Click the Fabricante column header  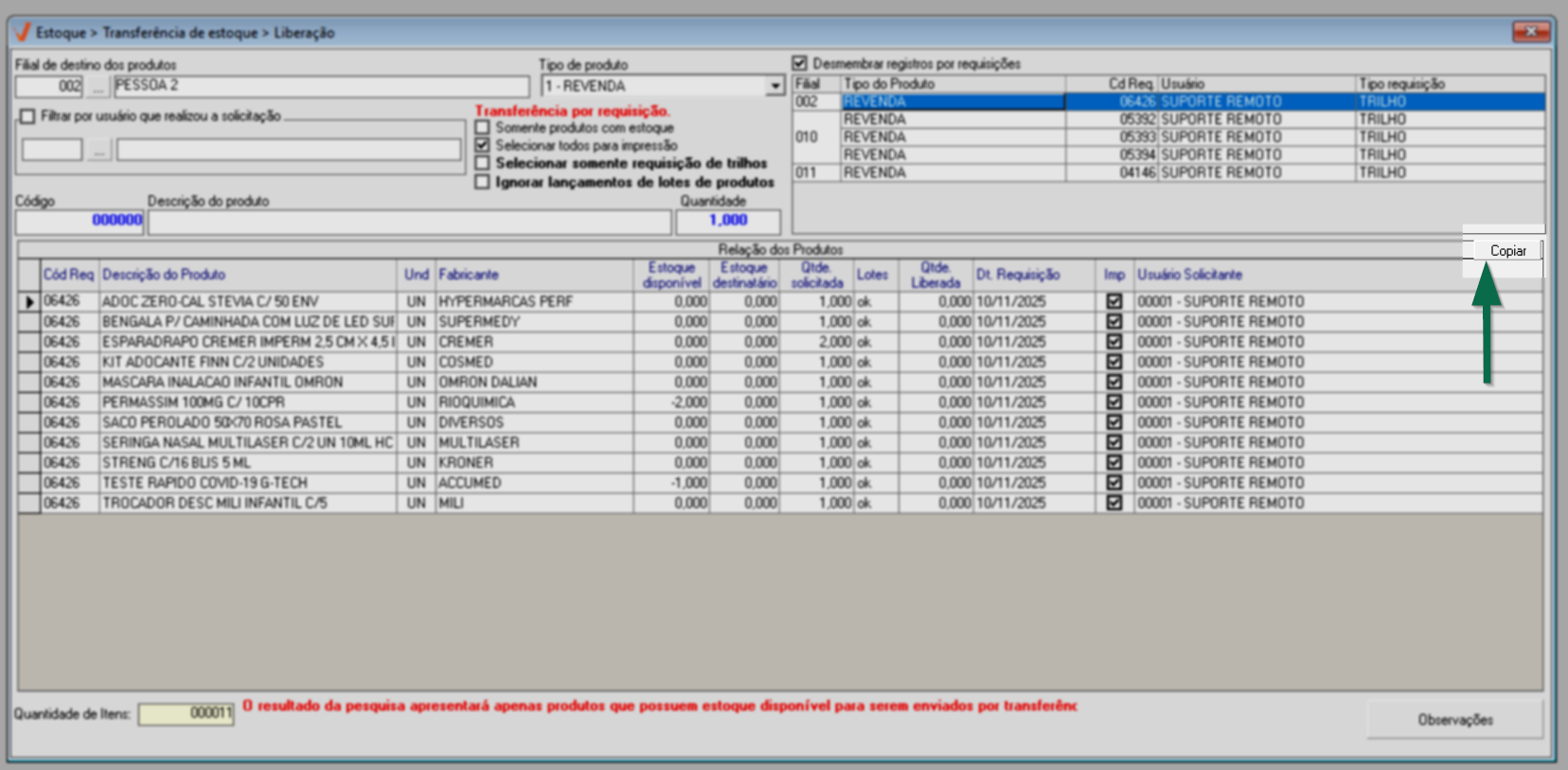tap(534, 275)
